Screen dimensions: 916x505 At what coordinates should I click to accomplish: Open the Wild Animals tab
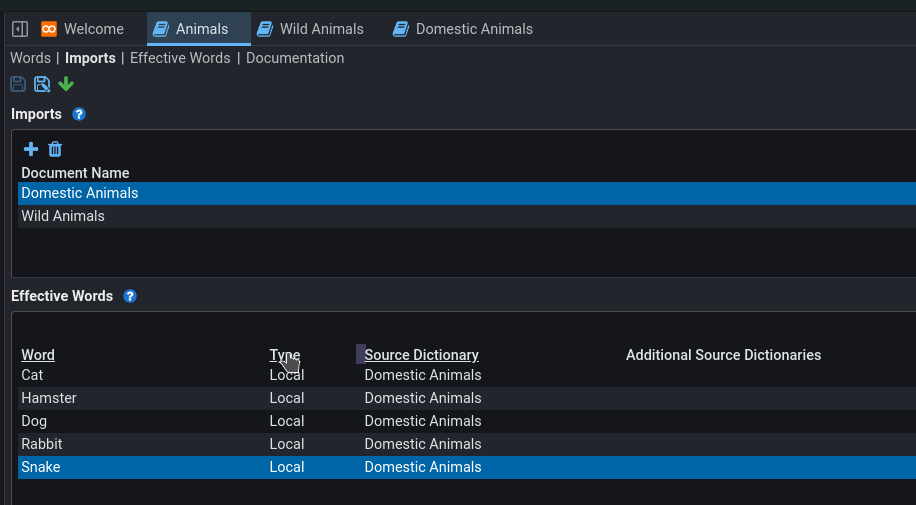(x=310, y=29)
